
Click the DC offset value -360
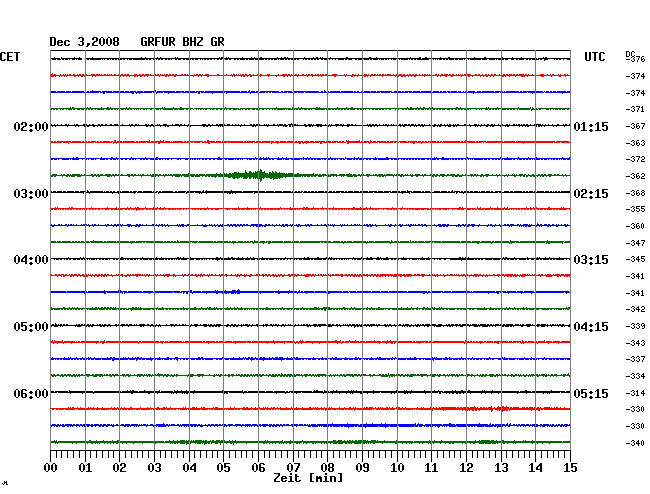click(635, 226)
